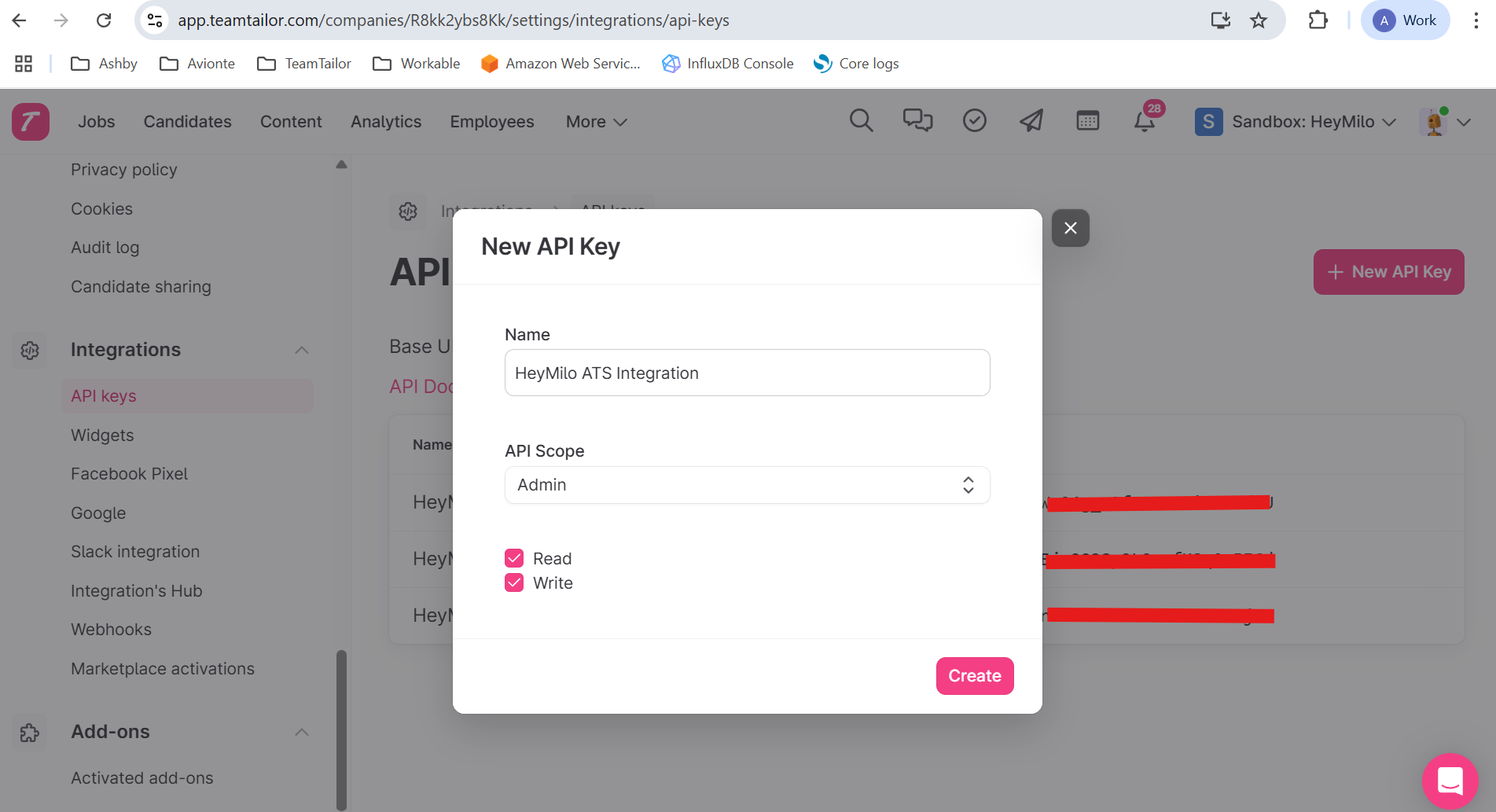
Task: Go to the Candidates tab
Action: click(x=187, y=122)
